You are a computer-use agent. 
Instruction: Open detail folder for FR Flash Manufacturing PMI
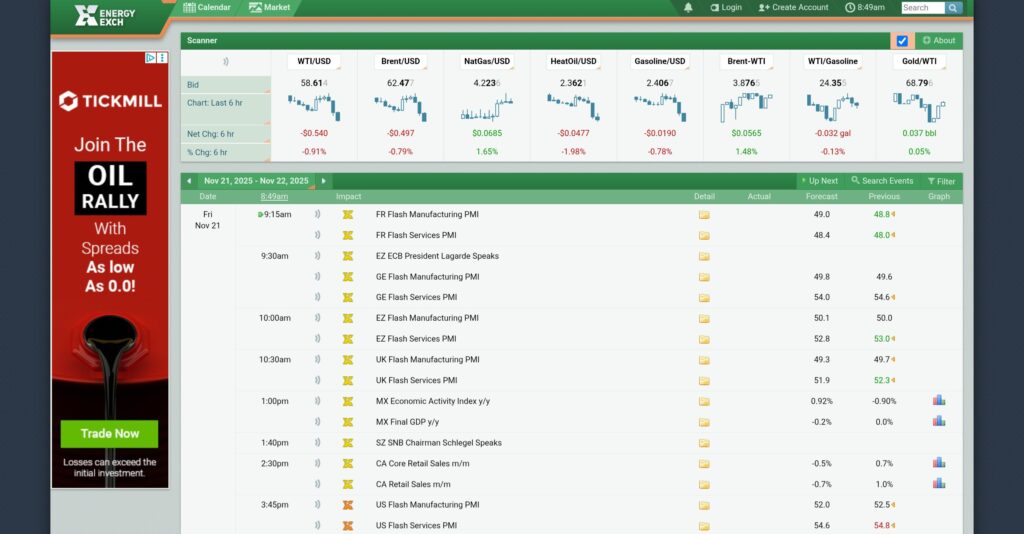tap(704, 215)
